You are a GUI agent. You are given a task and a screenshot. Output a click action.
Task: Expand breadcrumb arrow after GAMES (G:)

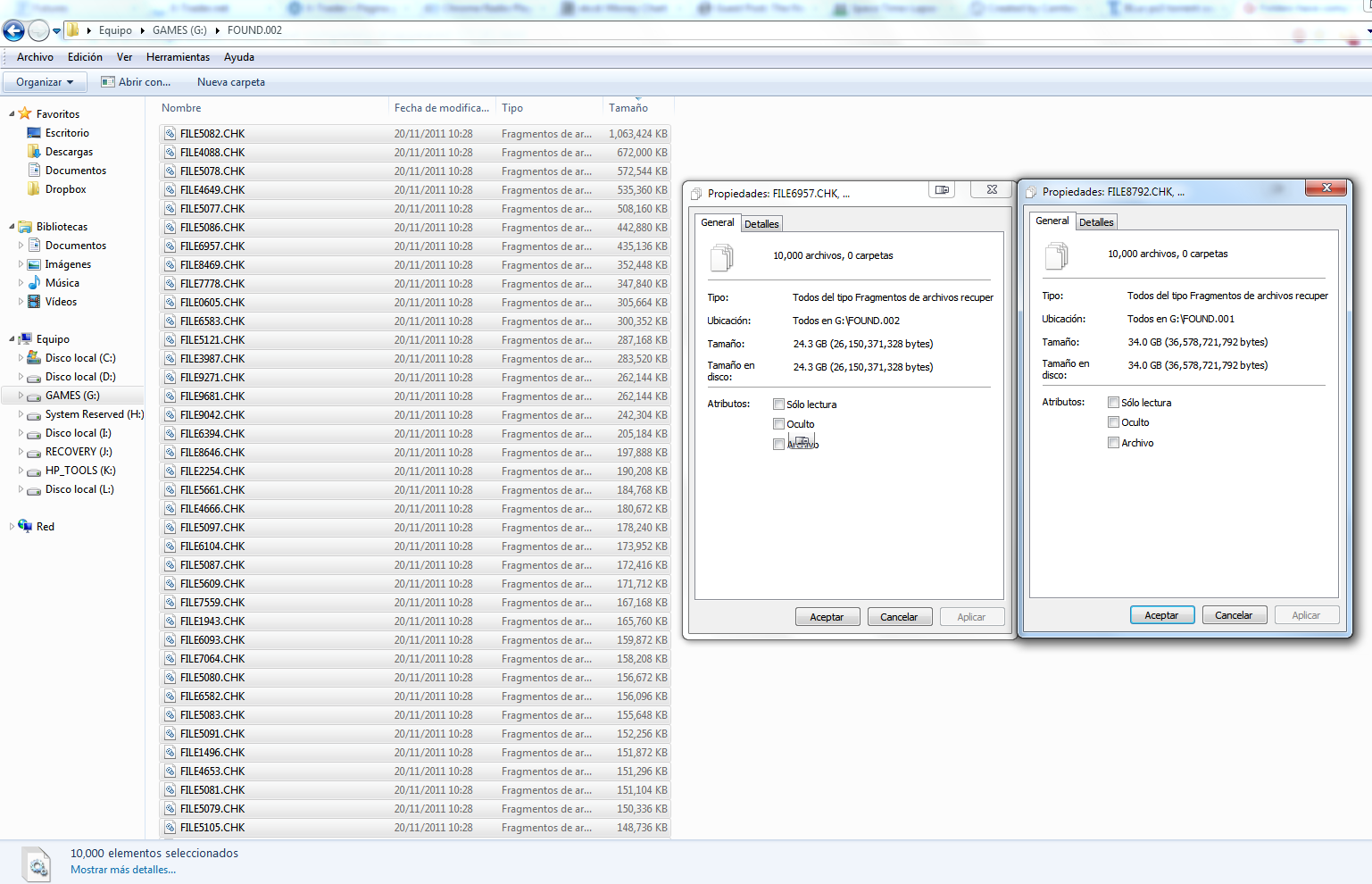[x=217, y=30]
